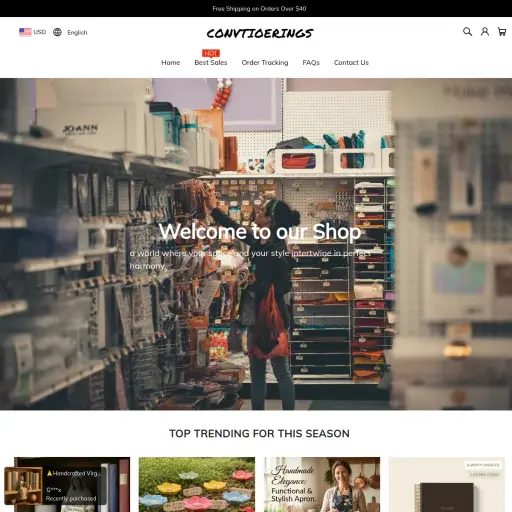Open the Best Sales menu item
This screenshot has height=512, width=512.
tap(211, 63)
